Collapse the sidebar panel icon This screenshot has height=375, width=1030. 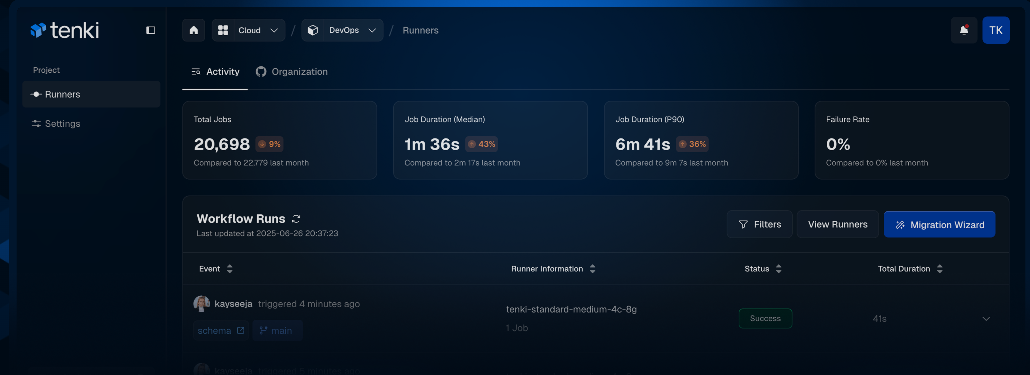150,30
